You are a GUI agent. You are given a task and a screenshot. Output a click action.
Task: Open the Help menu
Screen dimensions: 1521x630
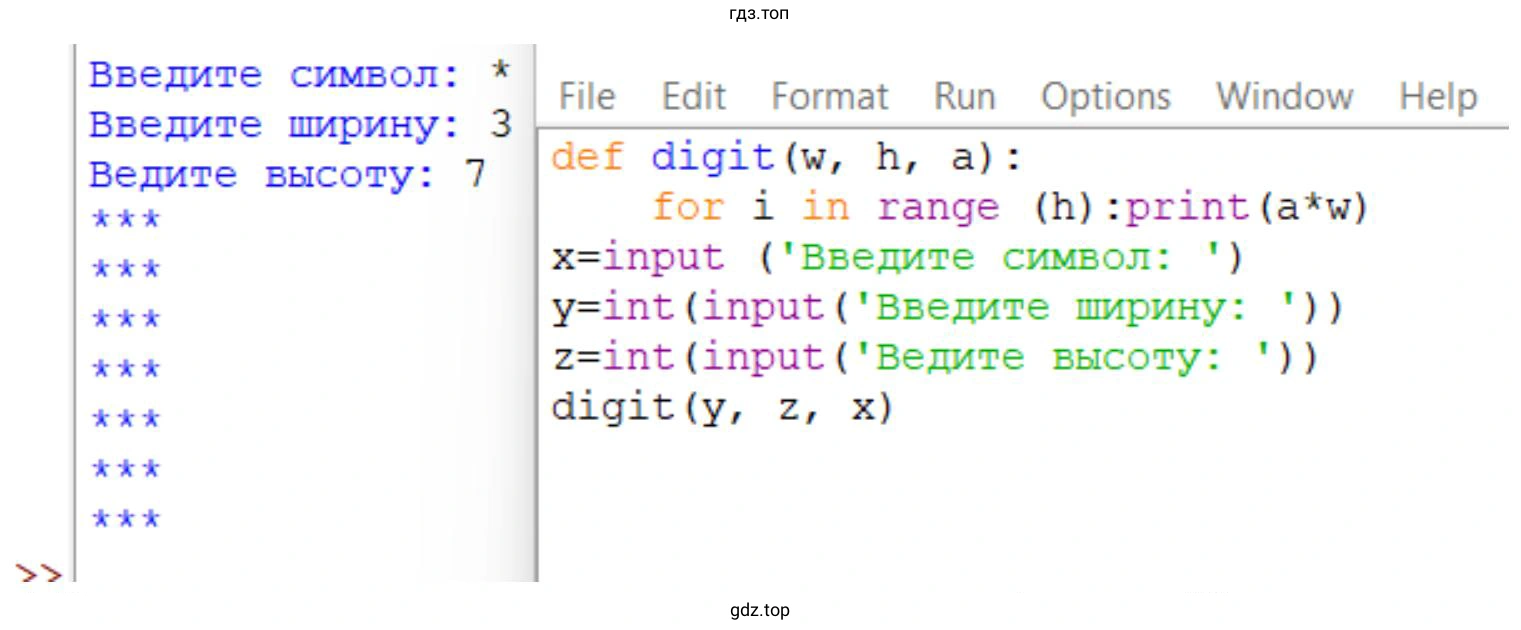1438,97
